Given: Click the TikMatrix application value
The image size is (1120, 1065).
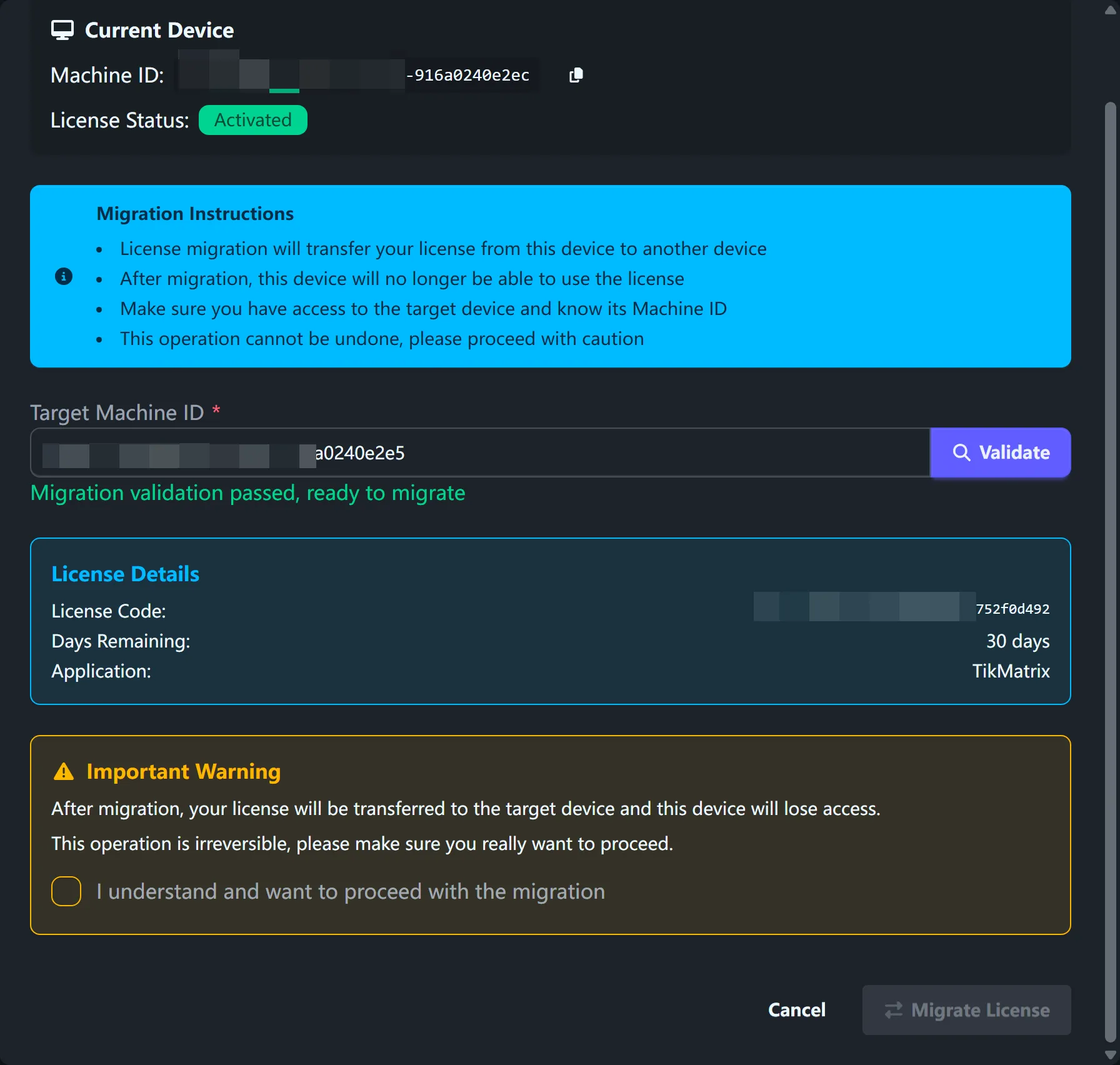Looking at the screenshot, I should pyautogui.click(x=1011, y=671).
